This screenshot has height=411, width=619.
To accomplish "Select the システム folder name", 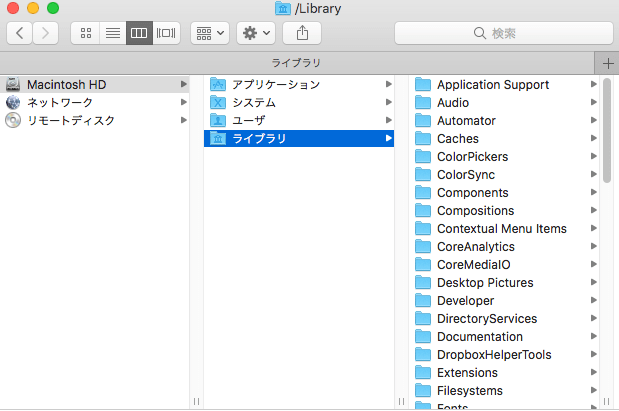I will [x=254, y=102].
